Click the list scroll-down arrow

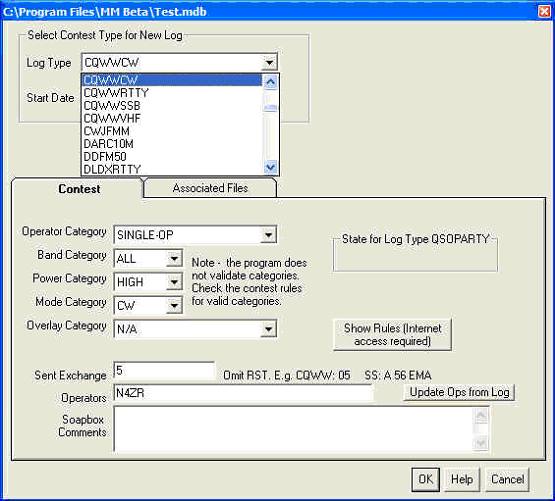point(270,167)
